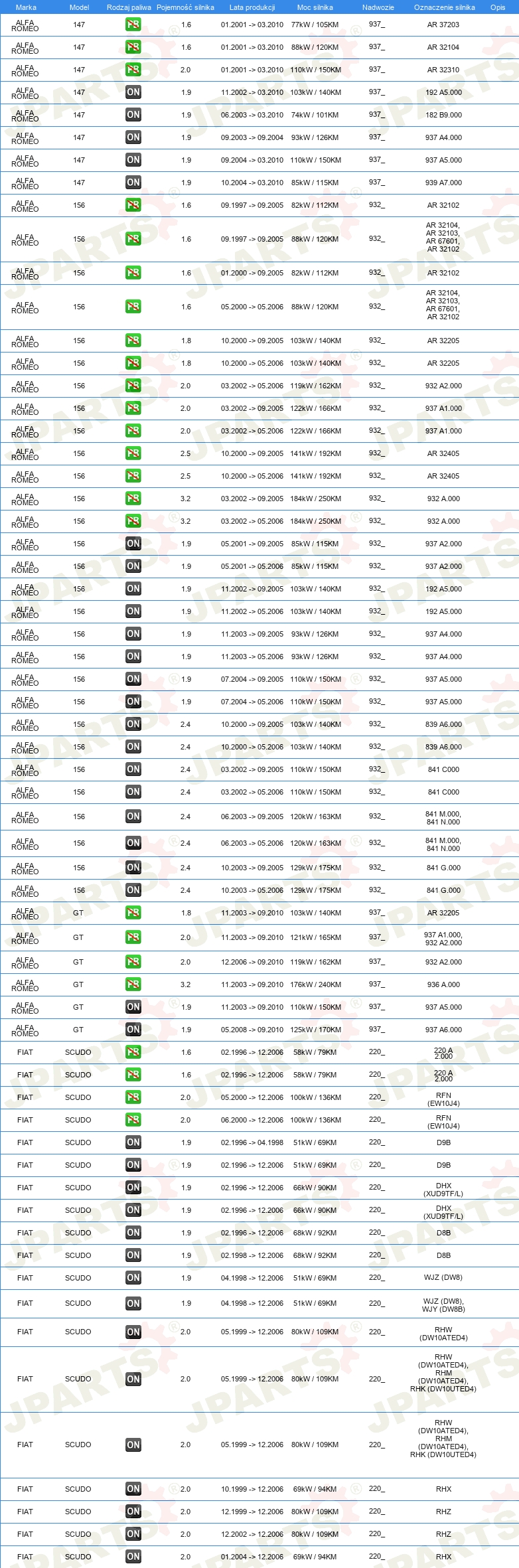The height and width of the screenshot is (1568, 519).
Task: Select the 937 A1.000, 932 A2.000 engine cell
Action: 443,938
